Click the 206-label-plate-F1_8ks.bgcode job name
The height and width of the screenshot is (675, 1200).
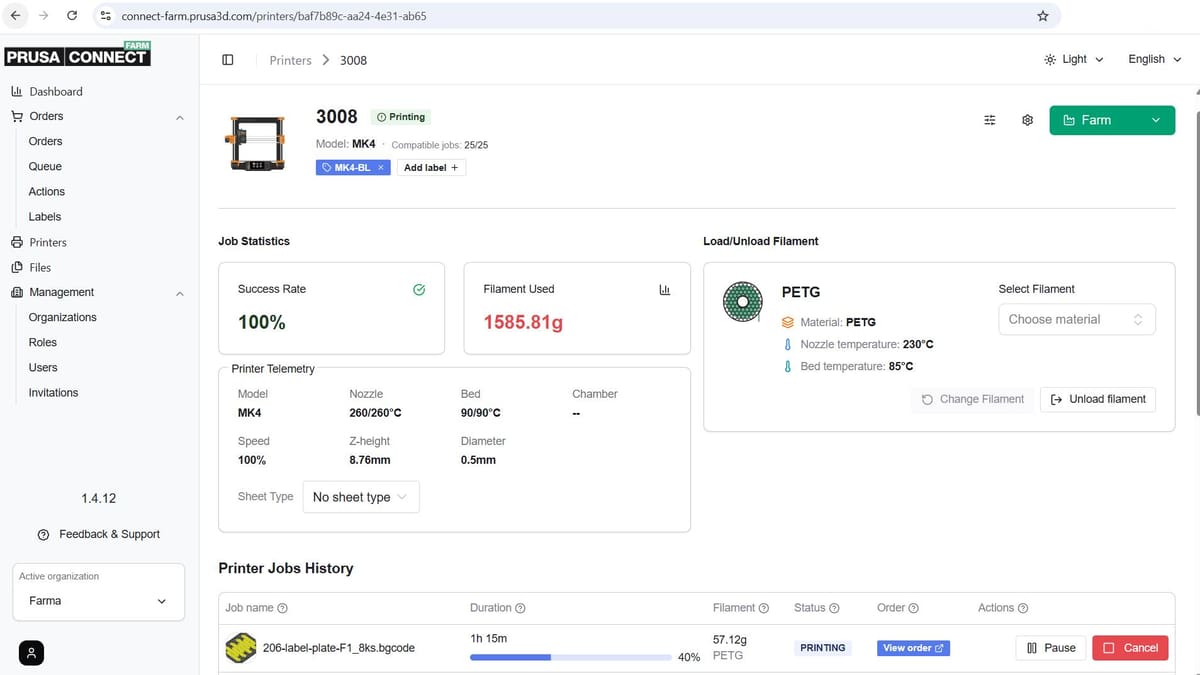(x=339, y=648)
